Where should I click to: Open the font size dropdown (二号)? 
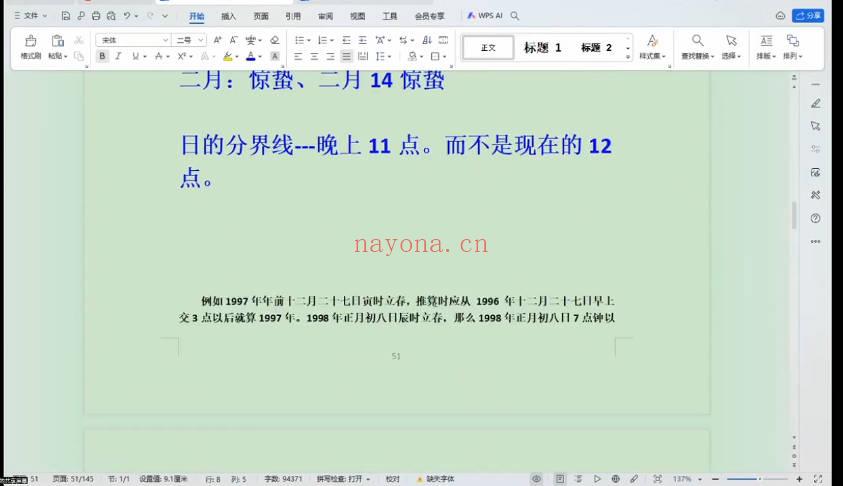tap(200, 40)
